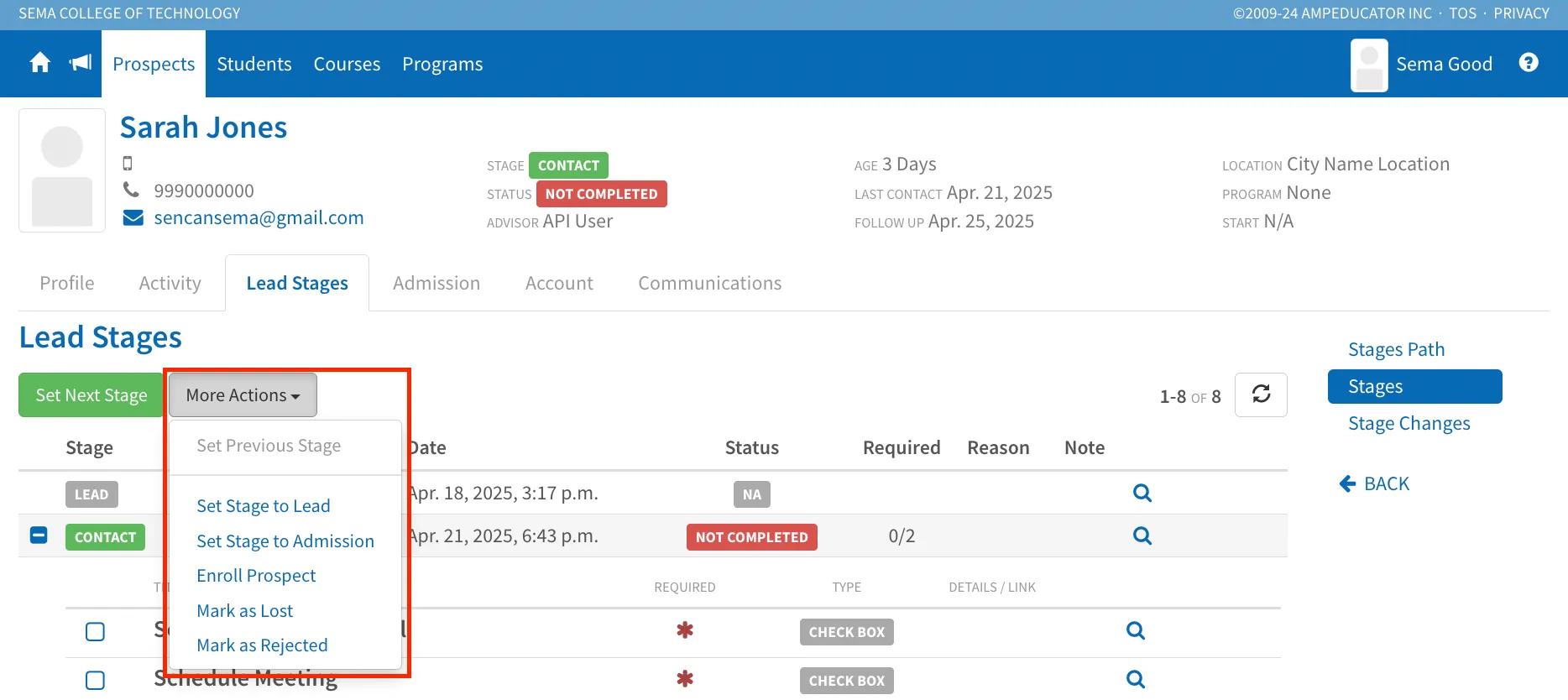Open the help question mark icon
1568x700 pixels.
(1529, 63)
